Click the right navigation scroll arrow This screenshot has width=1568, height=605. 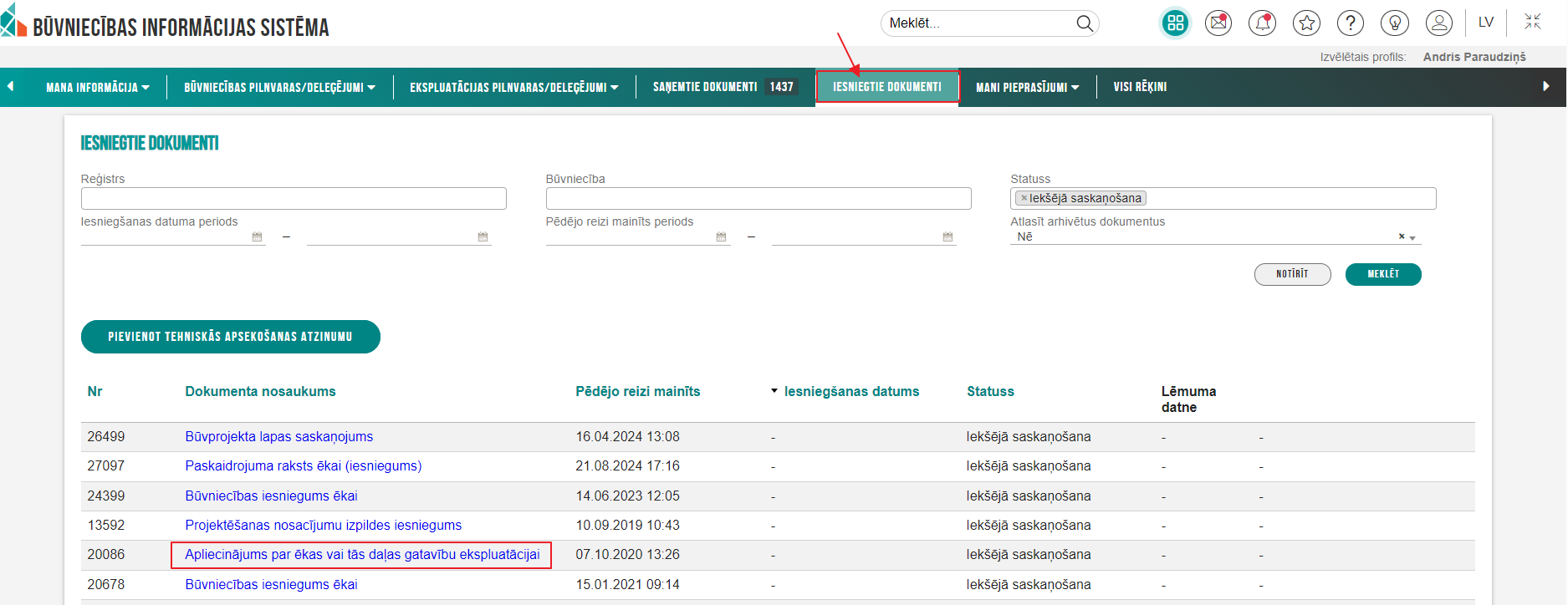tap(1546, 86)
